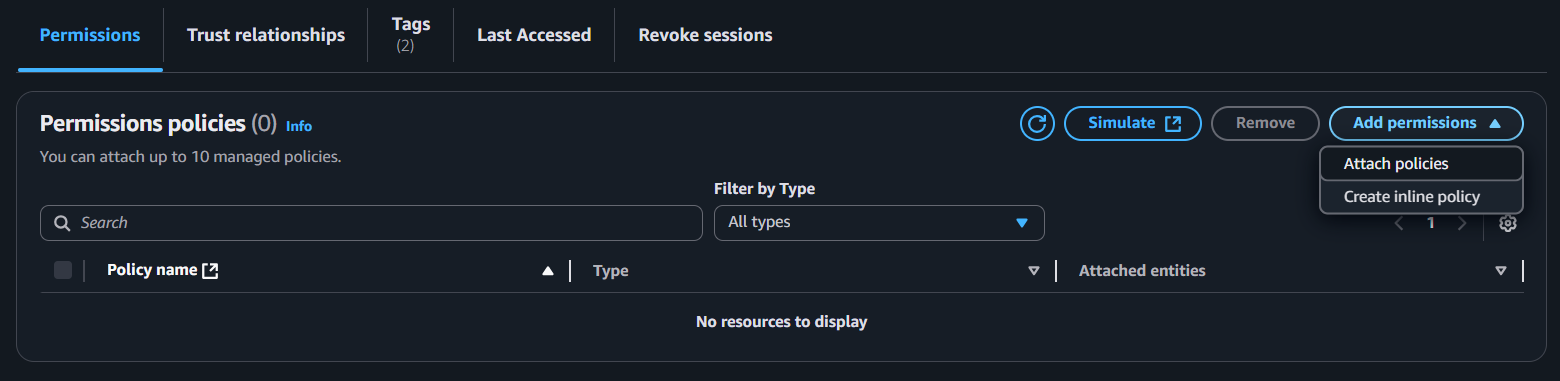This screenshot has height=381, width=1560.
Task: Sort by Attached entities column arrow
Action: pos(1500,271)
